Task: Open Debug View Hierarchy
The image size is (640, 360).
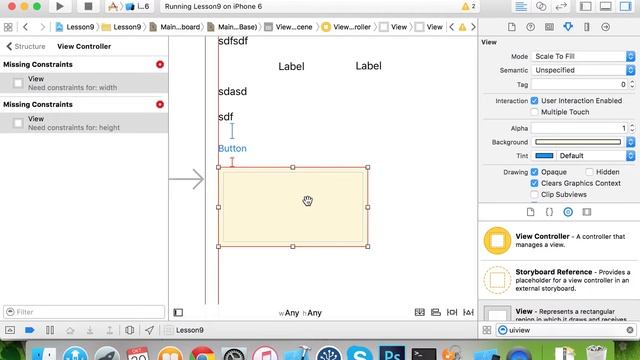Action: [x=129, y=330]
